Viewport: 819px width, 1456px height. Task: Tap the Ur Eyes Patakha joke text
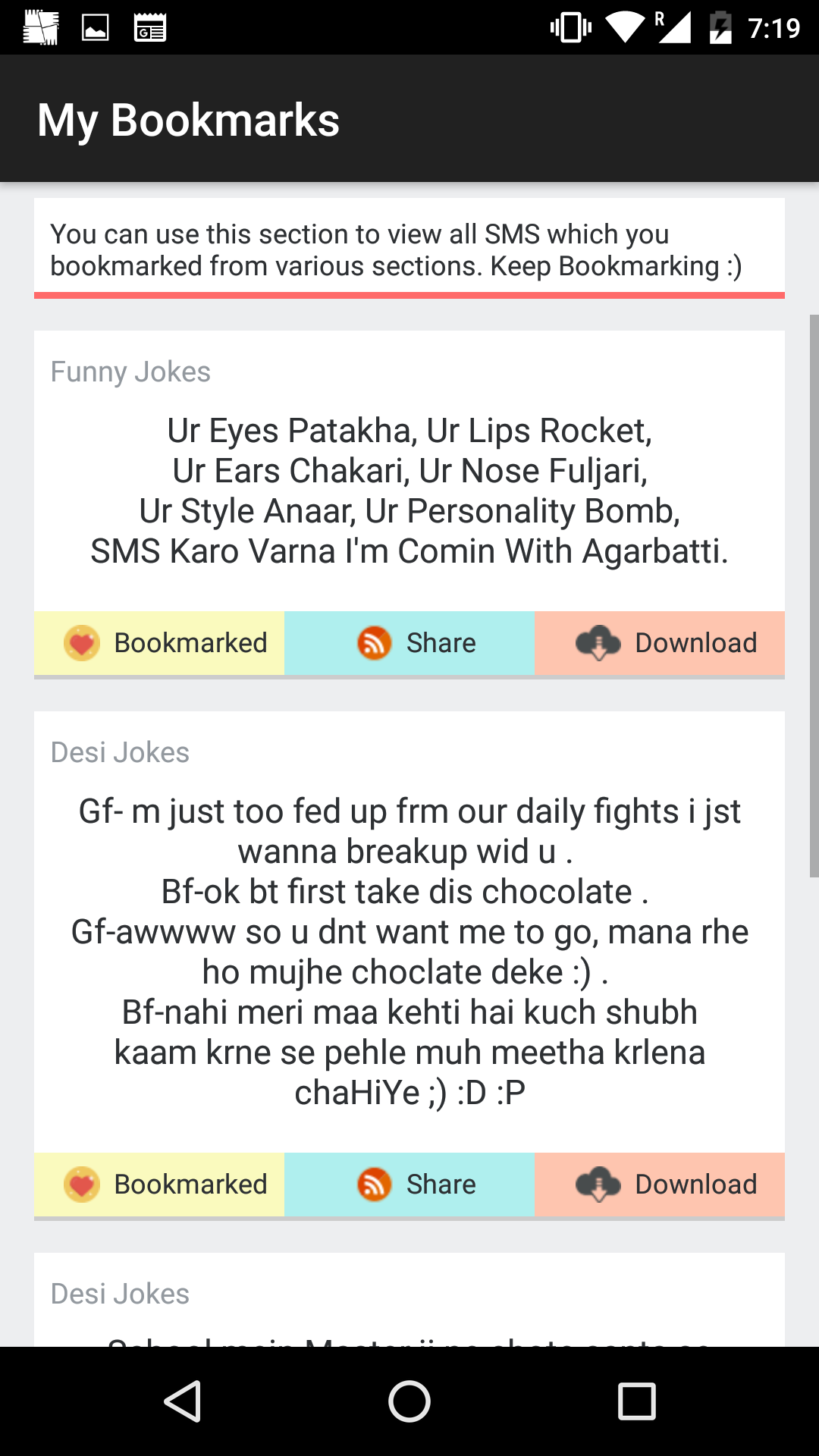pyautogui.click(x=409, y=491)
